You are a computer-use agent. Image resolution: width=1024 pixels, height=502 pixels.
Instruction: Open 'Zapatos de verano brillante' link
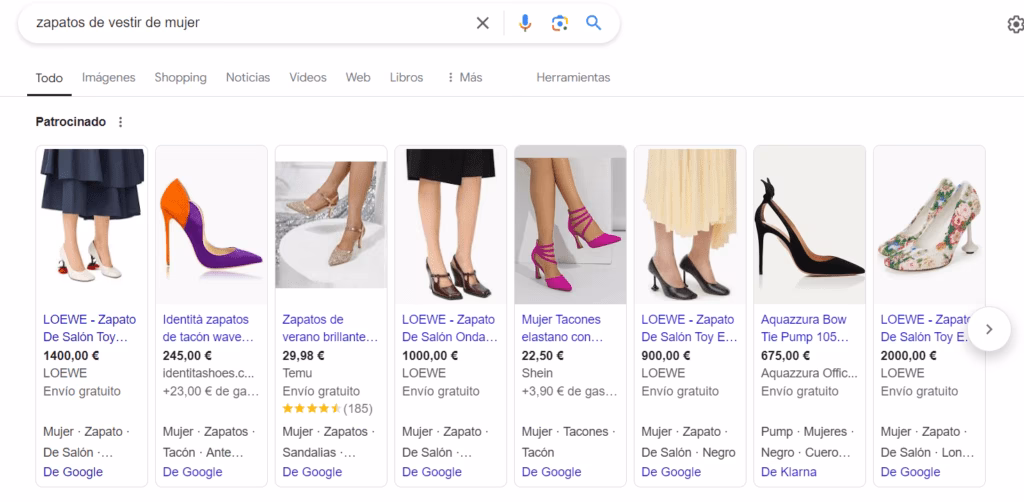[330, 328]
